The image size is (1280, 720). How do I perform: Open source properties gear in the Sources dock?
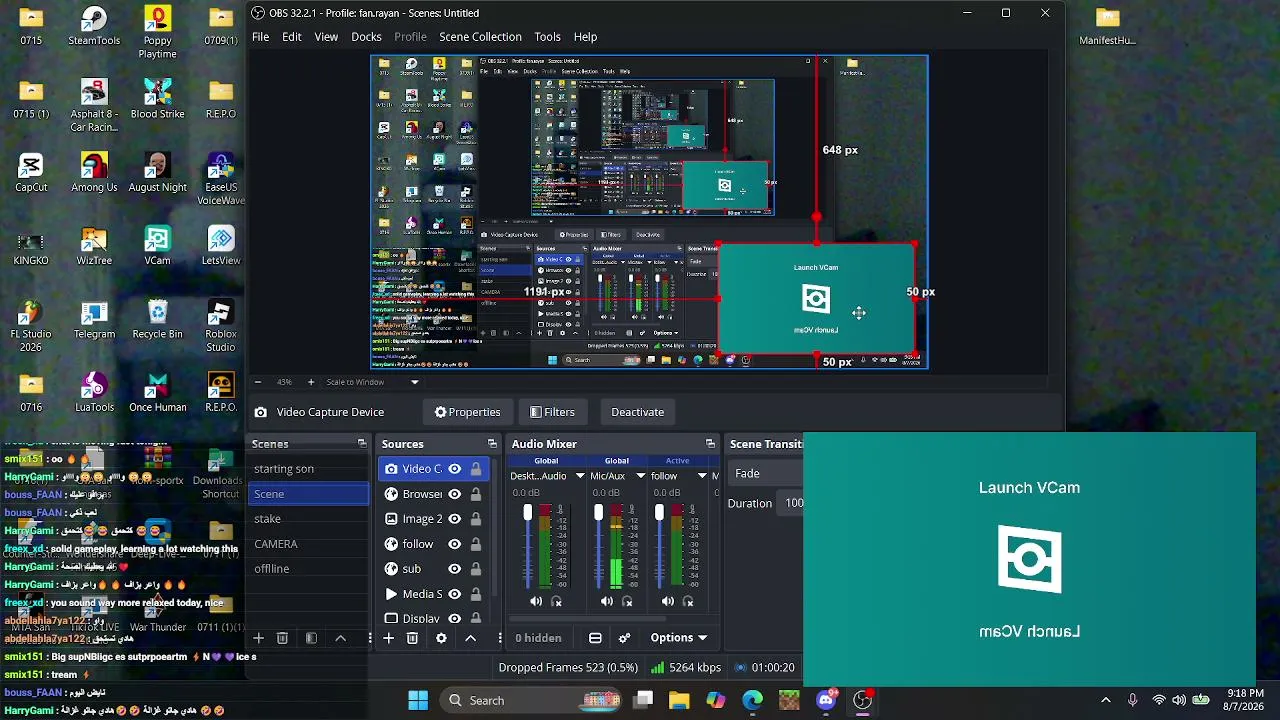(441, 638)
